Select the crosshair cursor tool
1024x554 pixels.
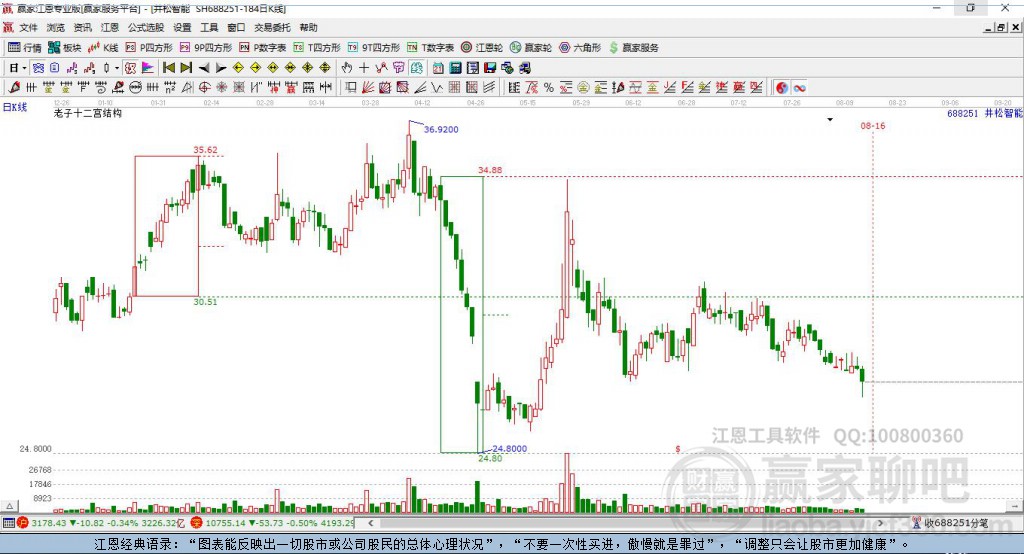point(364,68)
